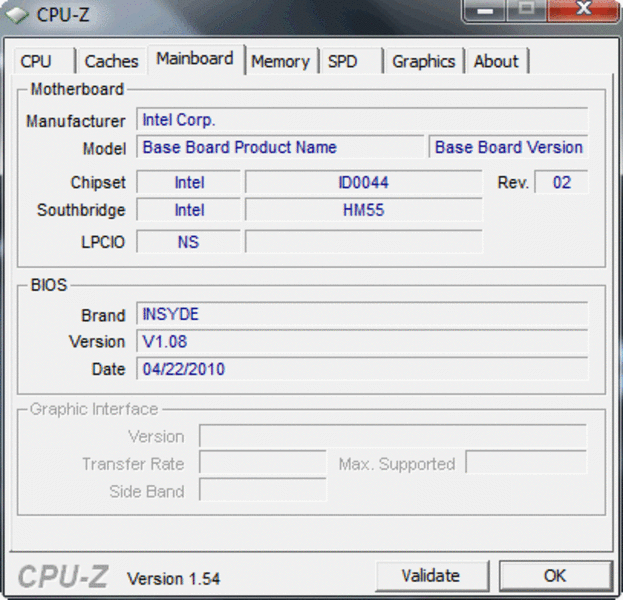Click the Graphic Interface Version field
This screenshot has height=600, width=623.
click(x=393, y=436)
